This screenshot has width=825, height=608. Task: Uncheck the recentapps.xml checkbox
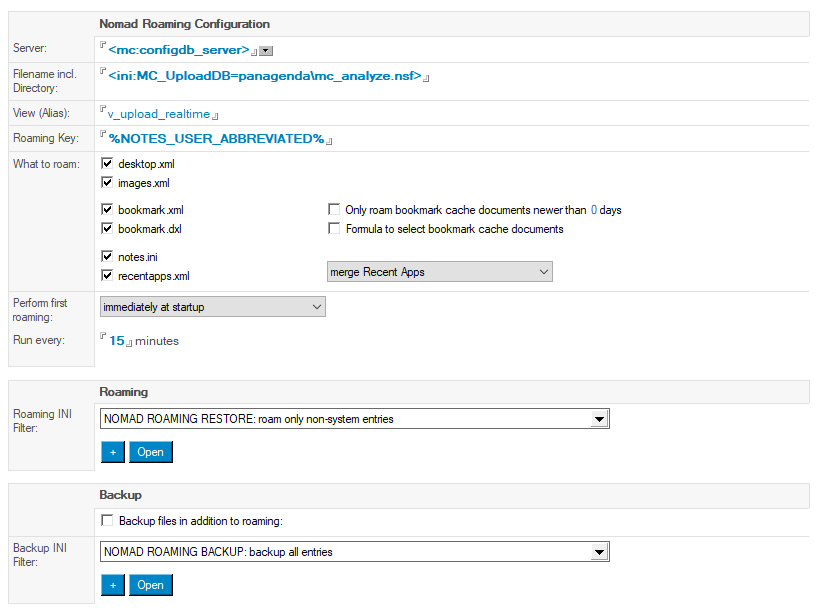tap(108, 275)
